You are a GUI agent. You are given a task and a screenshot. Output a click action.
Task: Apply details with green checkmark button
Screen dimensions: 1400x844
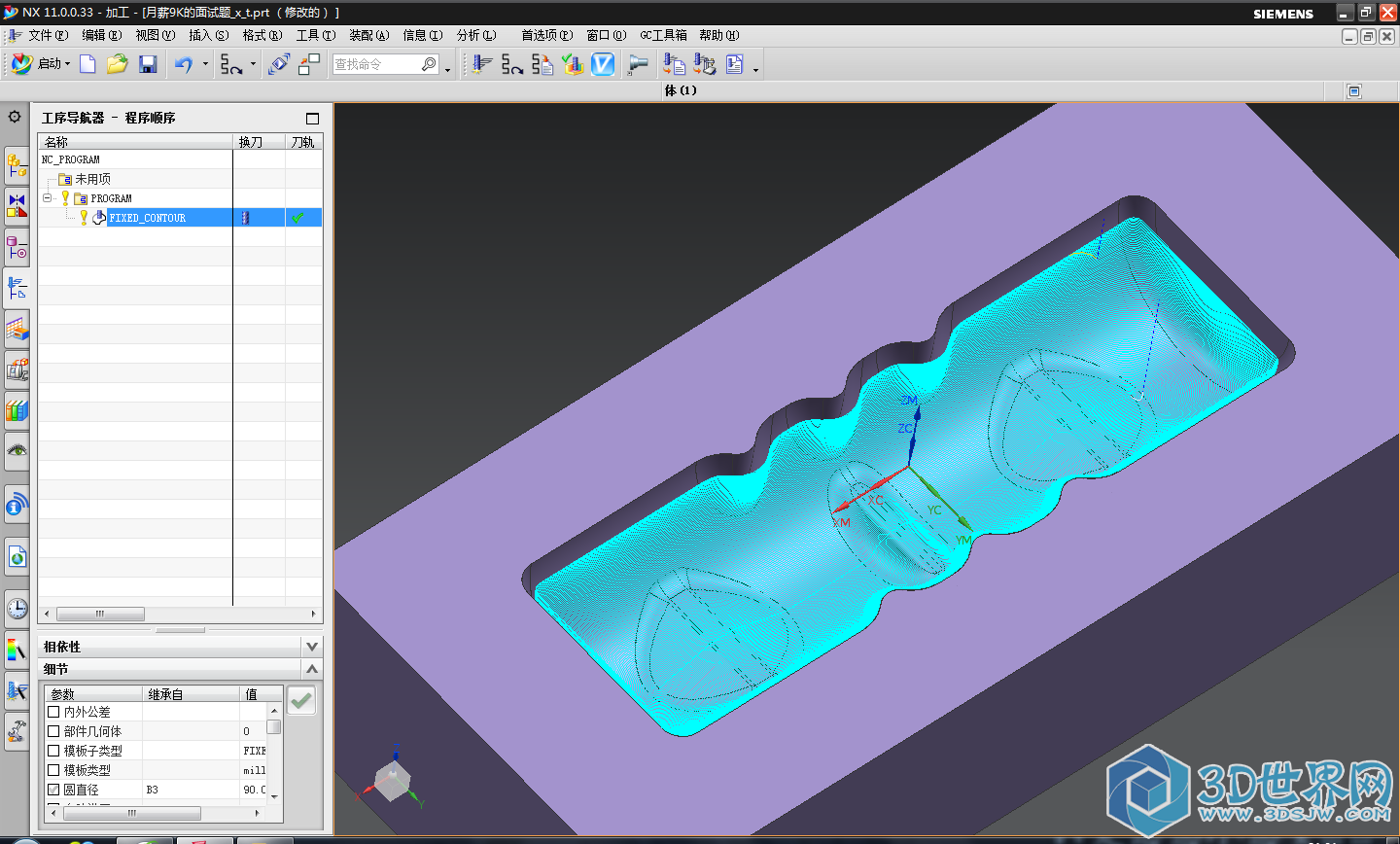[x=301, y=700]
